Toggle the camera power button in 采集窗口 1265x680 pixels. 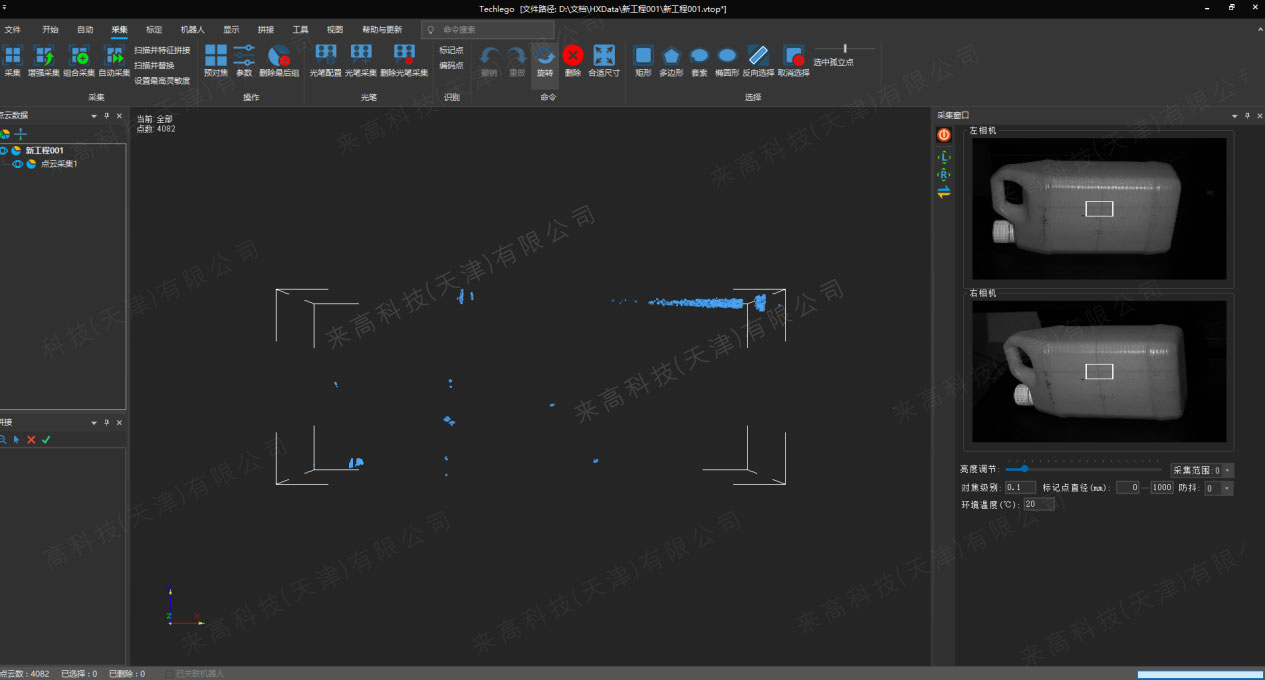(944, 134)
